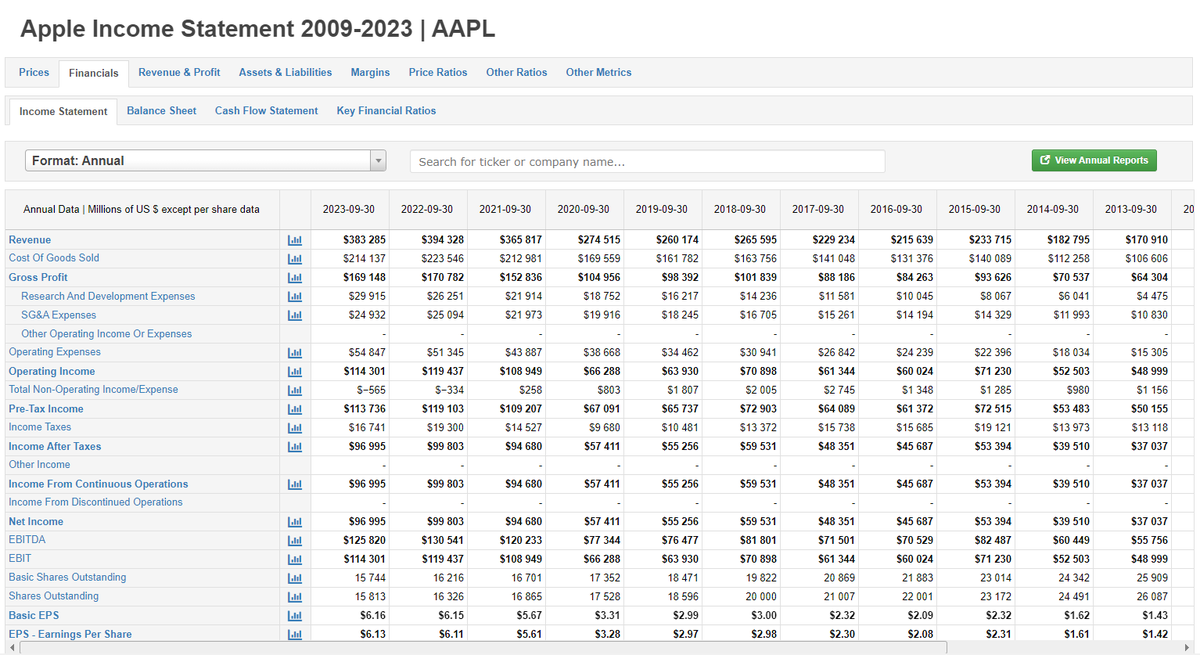Open the chart icon for Revenue row
This screenshot has height=655, width=1200.
click(x=294, y=240)
